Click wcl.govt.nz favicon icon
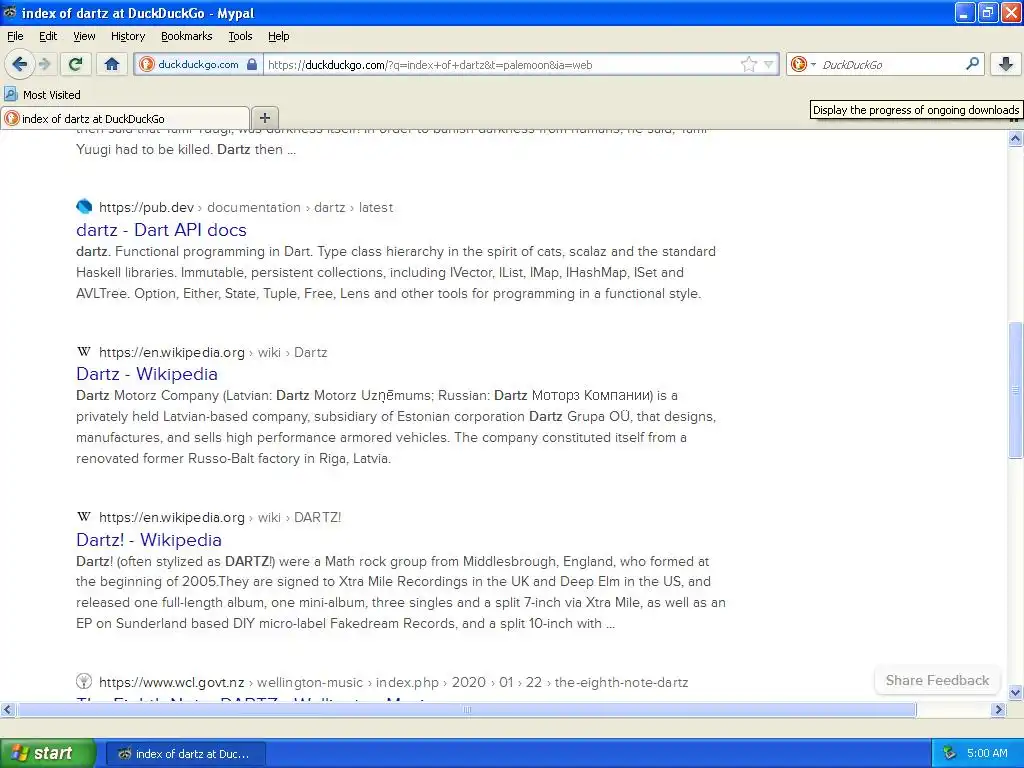Image resolution: width=1024 pixels, height=768 pixels. point(84,682)
